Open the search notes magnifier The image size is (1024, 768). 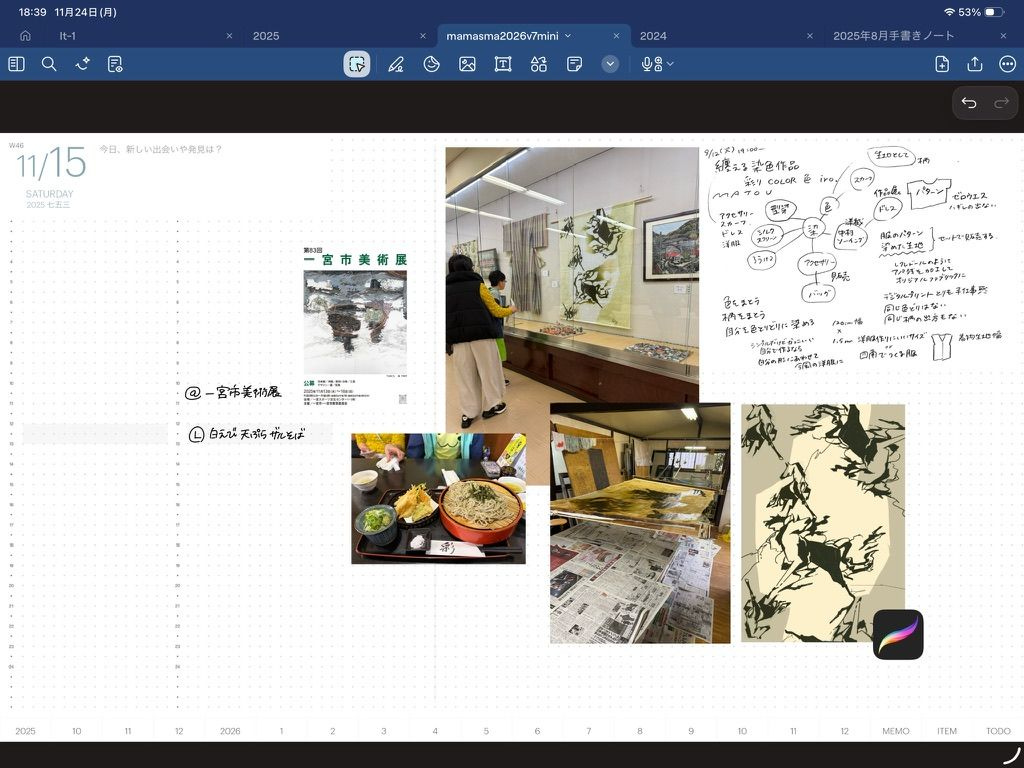49,64
